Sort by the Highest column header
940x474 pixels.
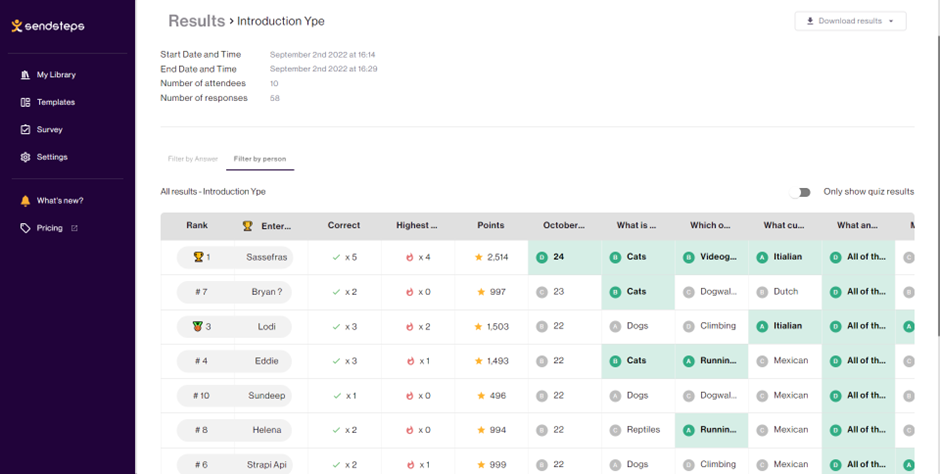pyautogui.click(x=417, y=225)
